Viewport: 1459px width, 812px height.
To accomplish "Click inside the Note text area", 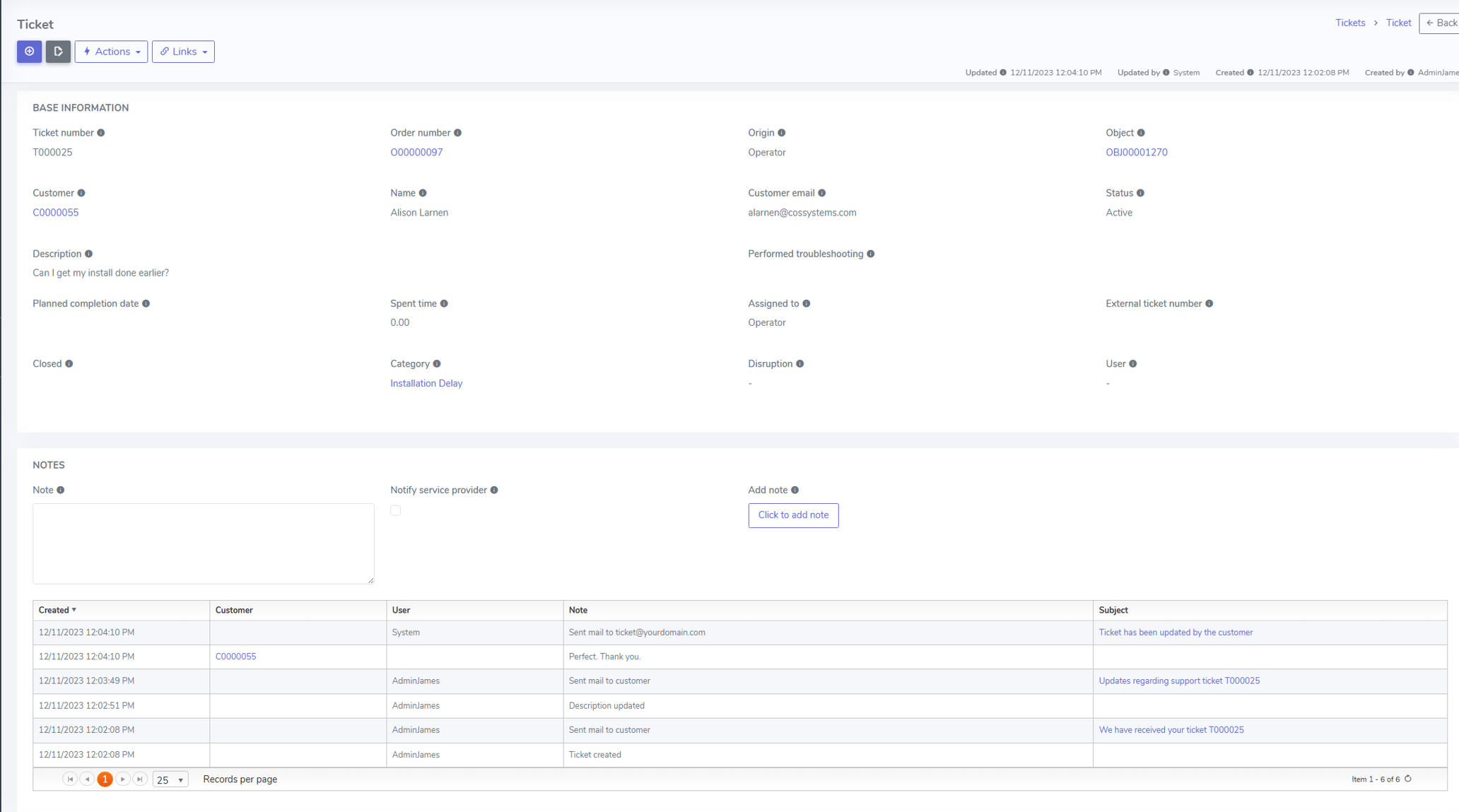I will point(203,543).
